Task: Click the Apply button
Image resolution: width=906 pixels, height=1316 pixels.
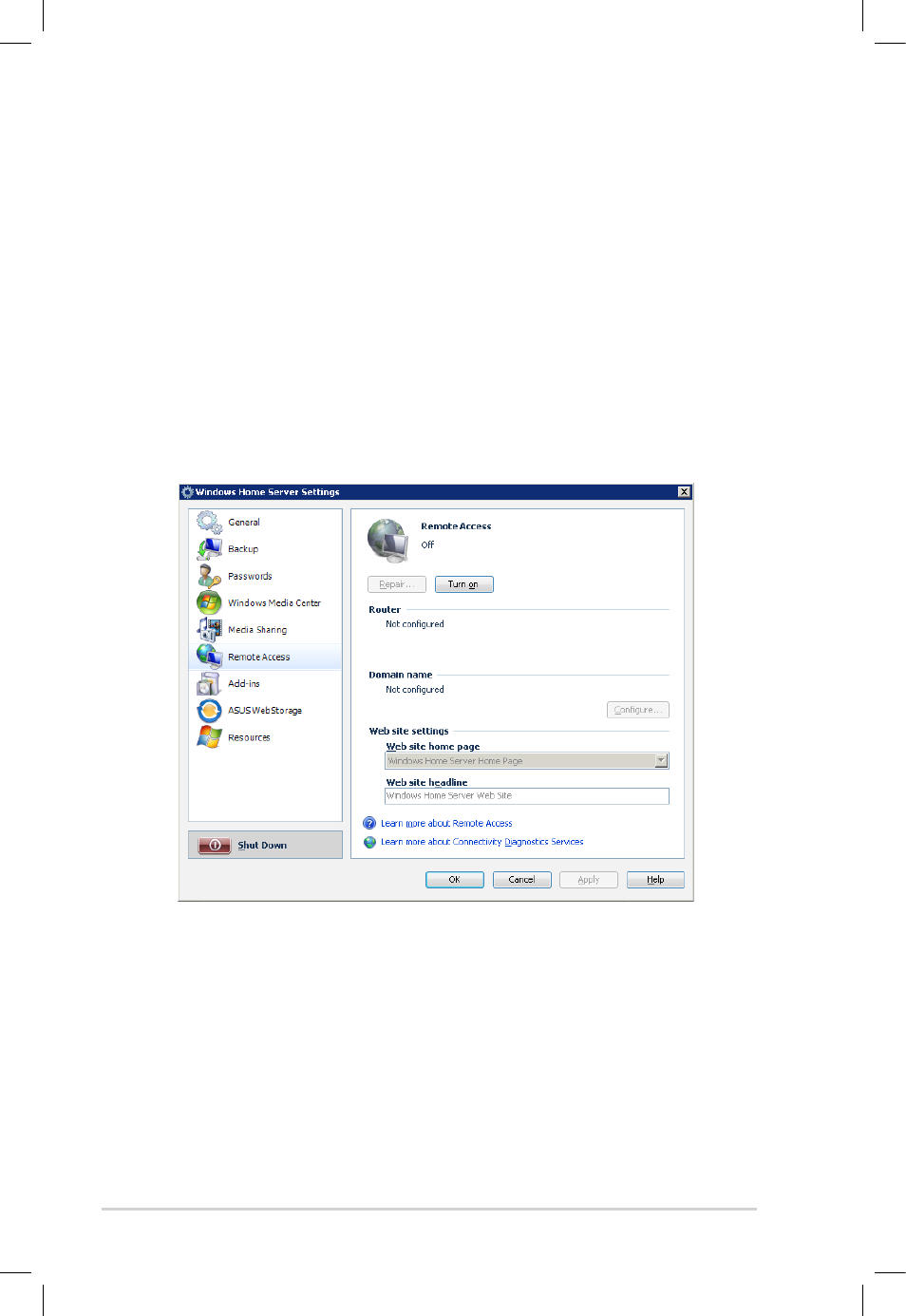Action: 589,880
